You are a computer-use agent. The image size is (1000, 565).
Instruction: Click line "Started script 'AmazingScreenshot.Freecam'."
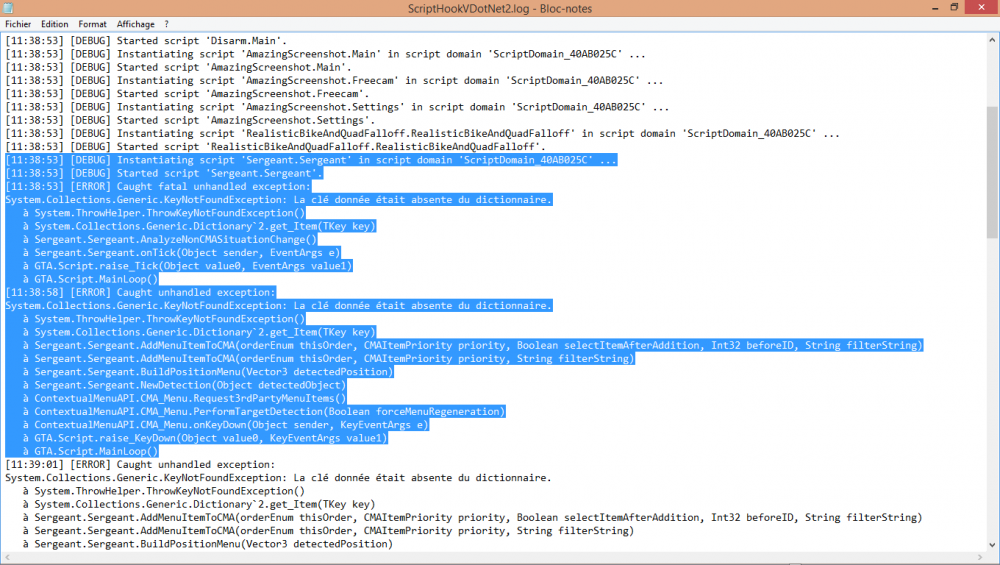pyautogui.click(x=188, y=94)
